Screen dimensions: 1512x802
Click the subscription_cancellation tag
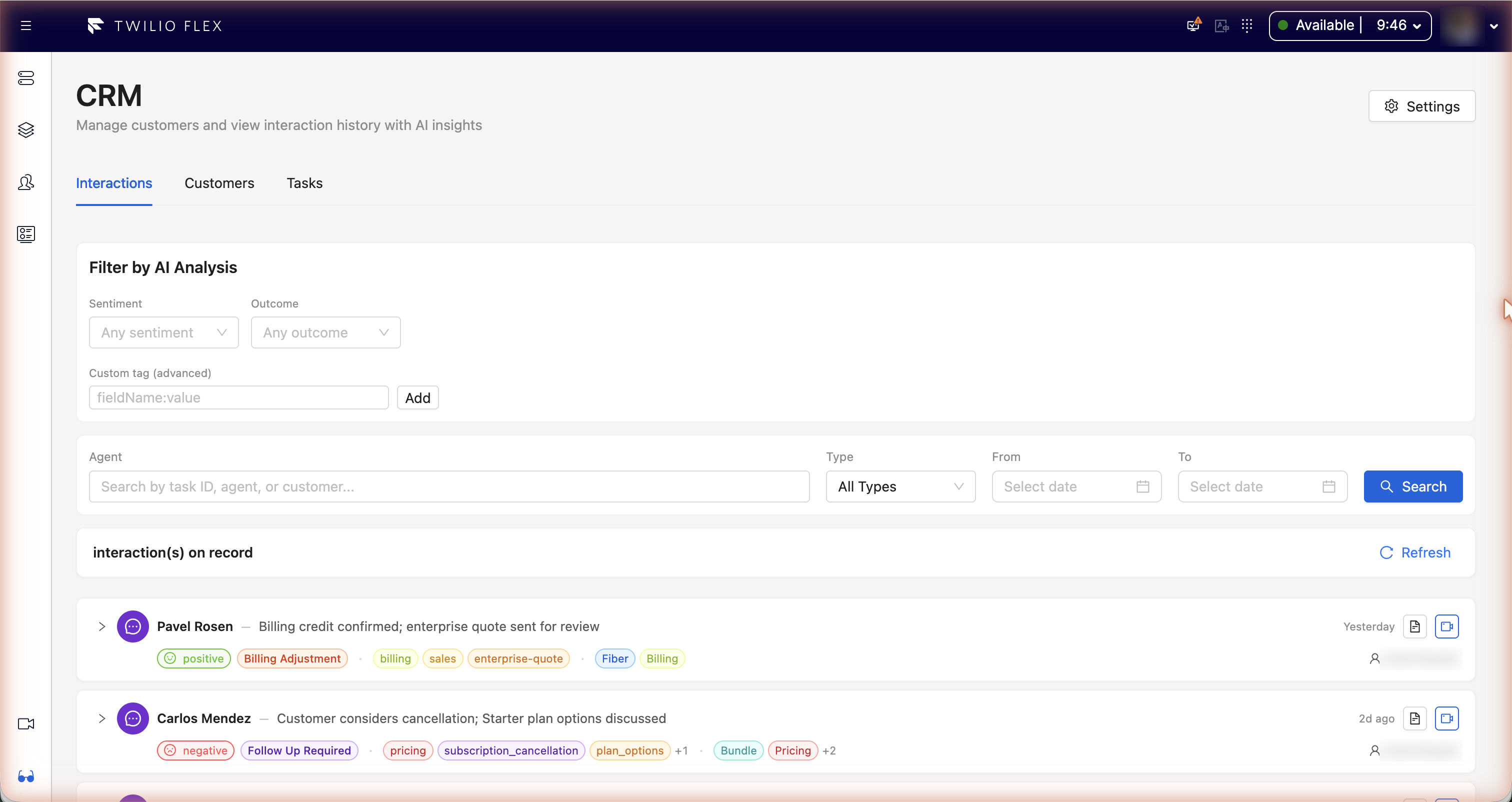[x=510, y=750]
